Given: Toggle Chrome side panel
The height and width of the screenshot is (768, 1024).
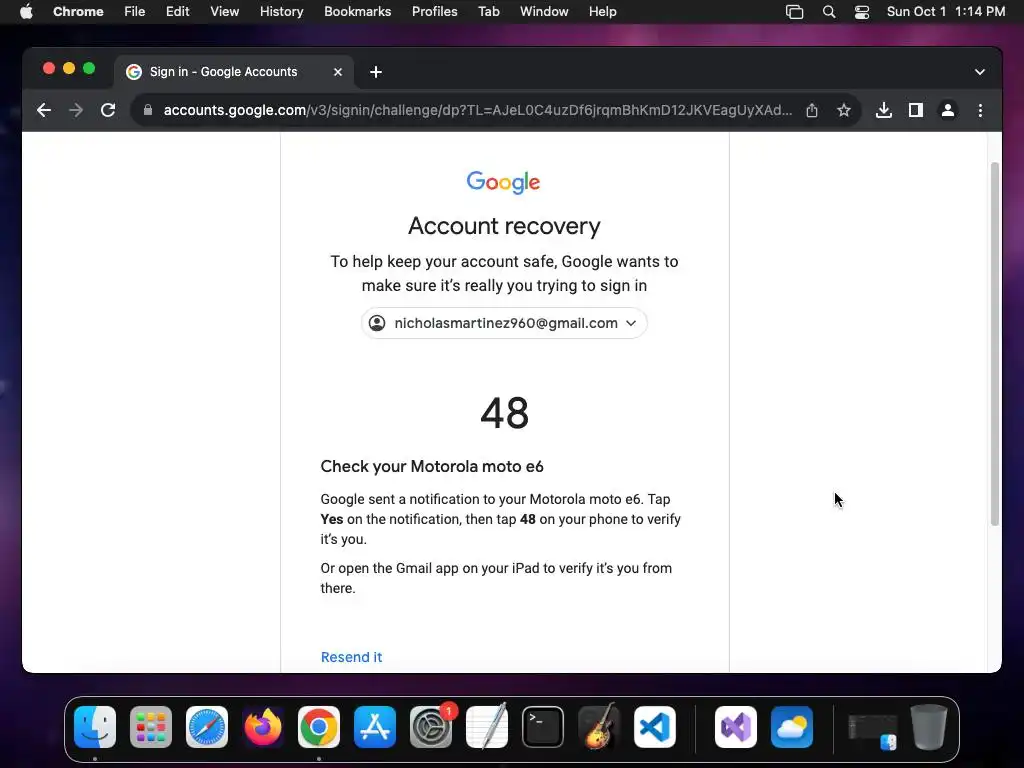Looking at the screenshot, I should pos(916,110).
